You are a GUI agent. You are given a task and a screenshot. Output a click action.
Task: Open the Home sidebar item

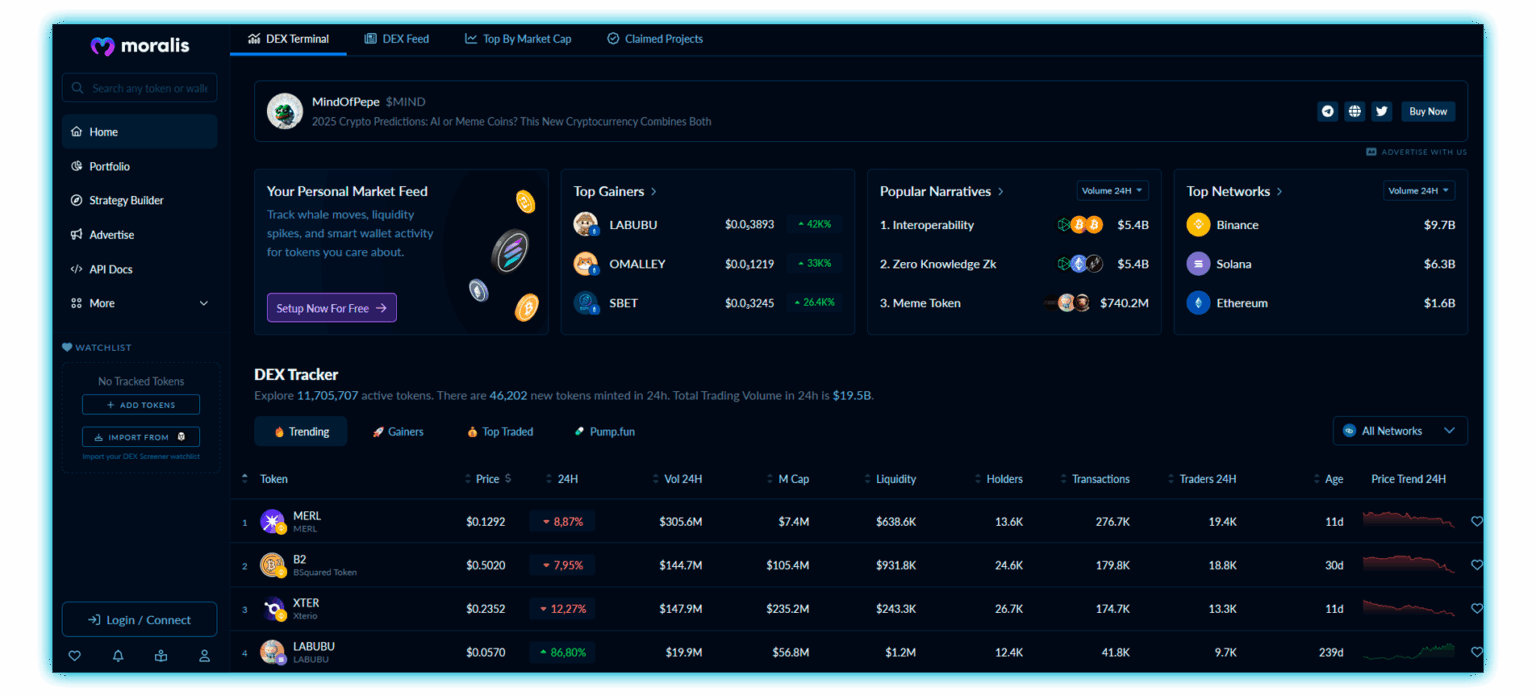[139, 132]
